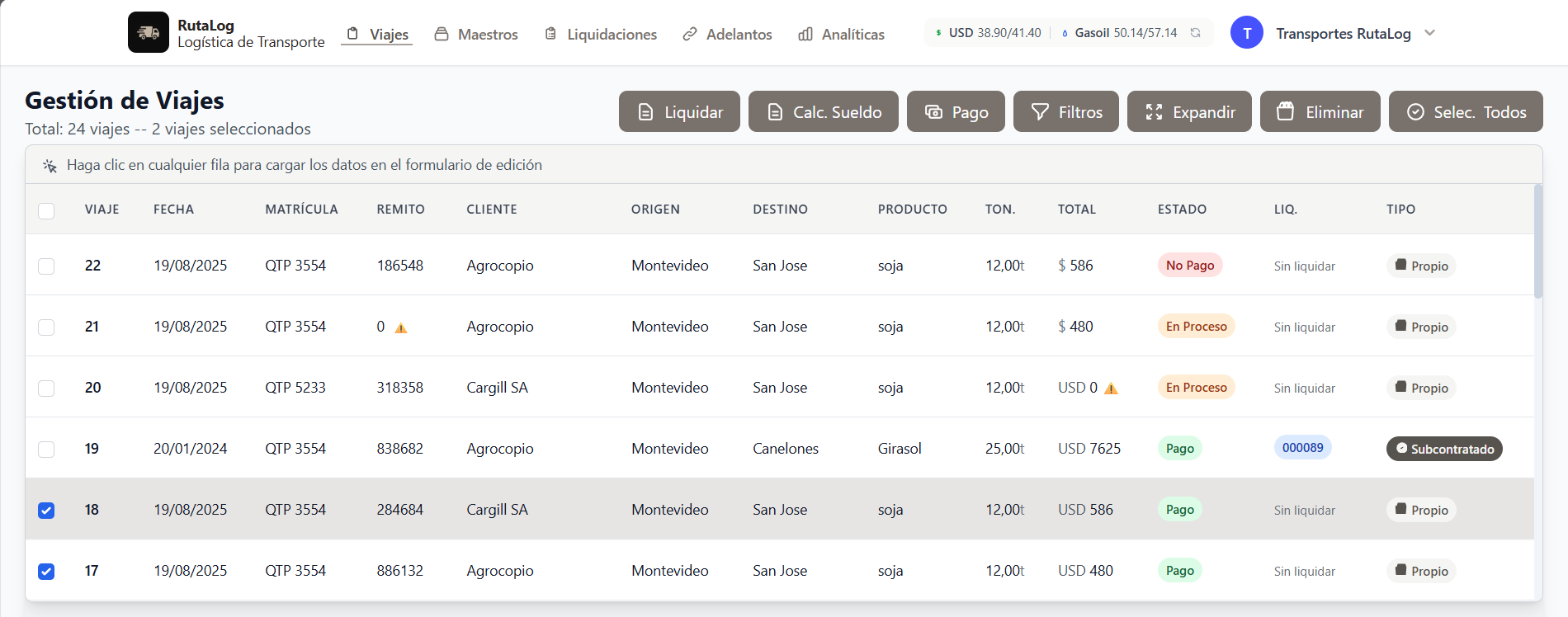Click the No Pago status badge on trip 22
1568x617 pixels.
click(x=1190, y=265)
